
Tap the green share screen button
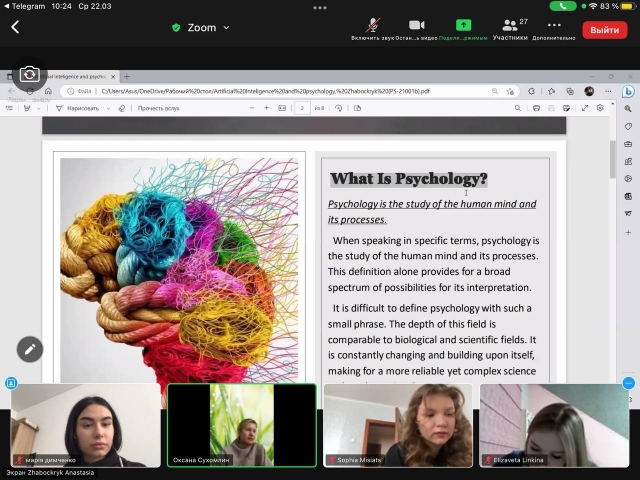point(463,25)
